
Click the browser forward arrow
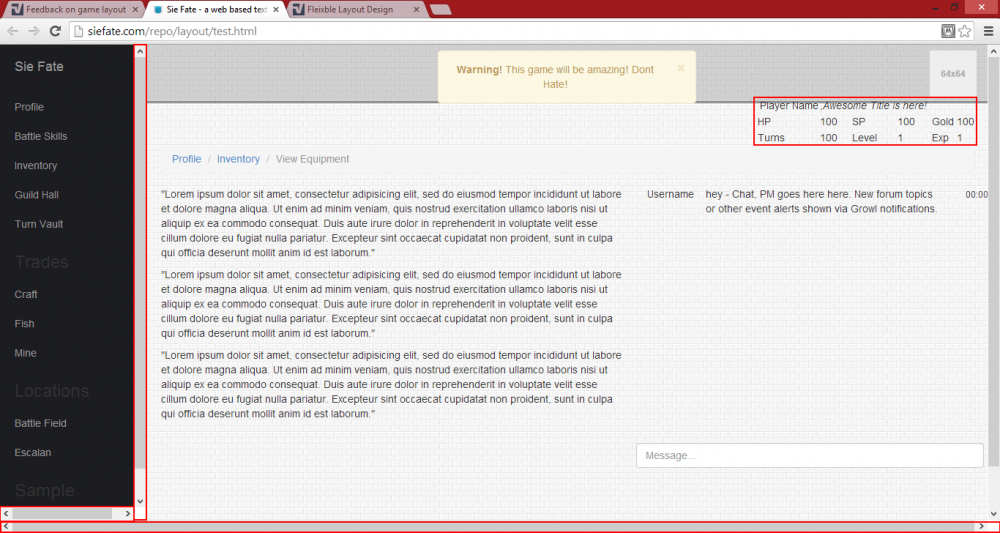(x=35, y=32)
